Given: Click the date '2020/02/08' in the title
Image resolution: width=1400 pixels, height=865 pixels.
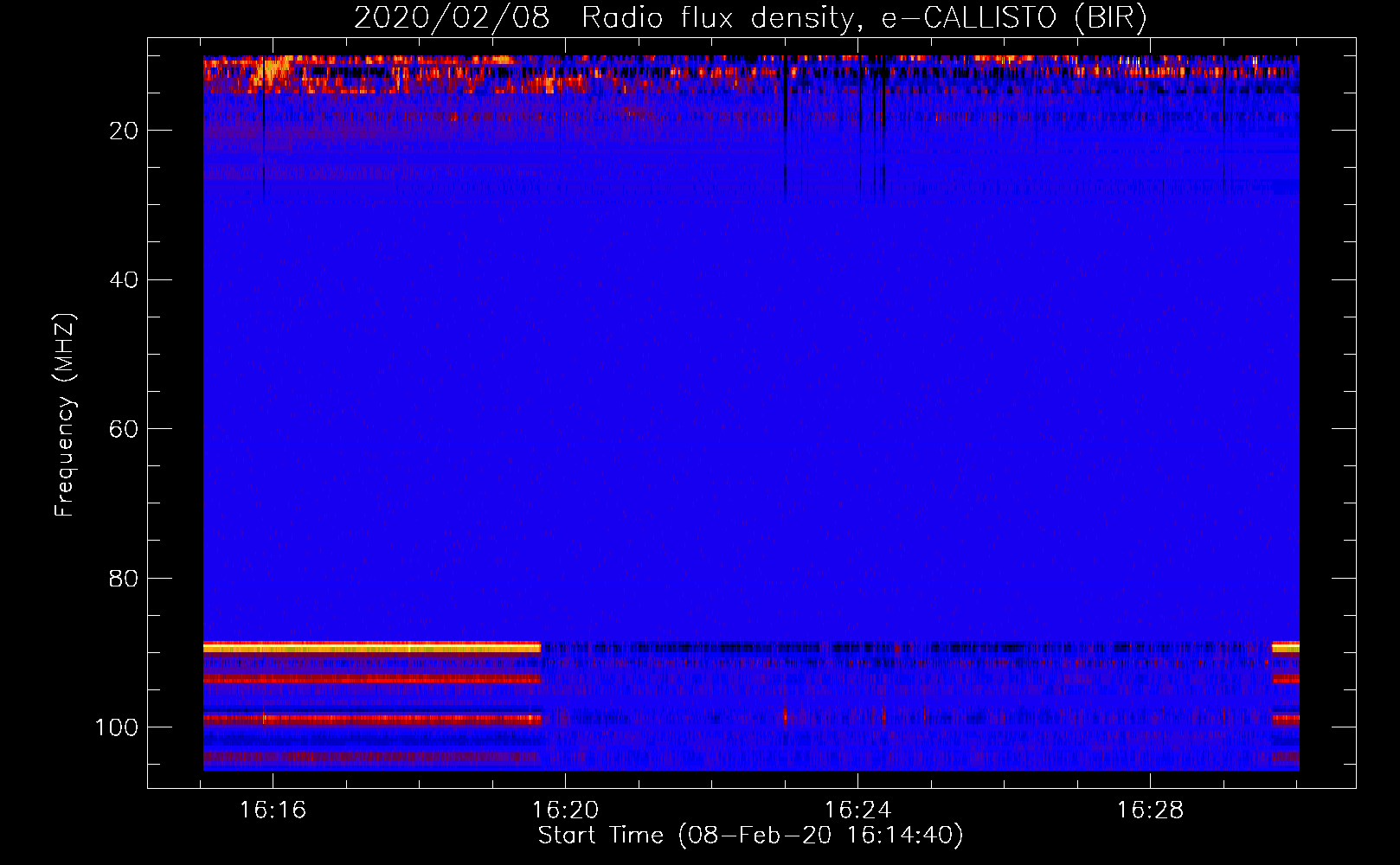Looking at the screenshot, I should click(x=452, y=17).
